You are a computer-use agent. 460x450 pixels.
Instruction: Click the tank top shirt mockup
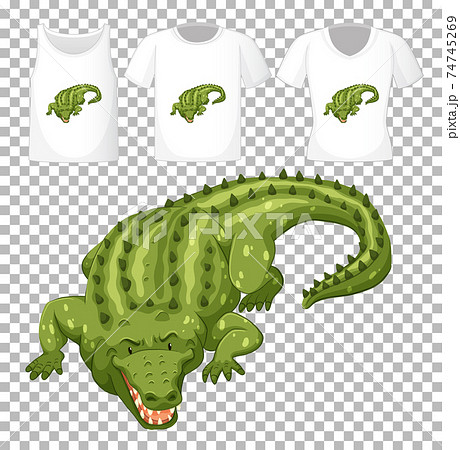(74, 93)
